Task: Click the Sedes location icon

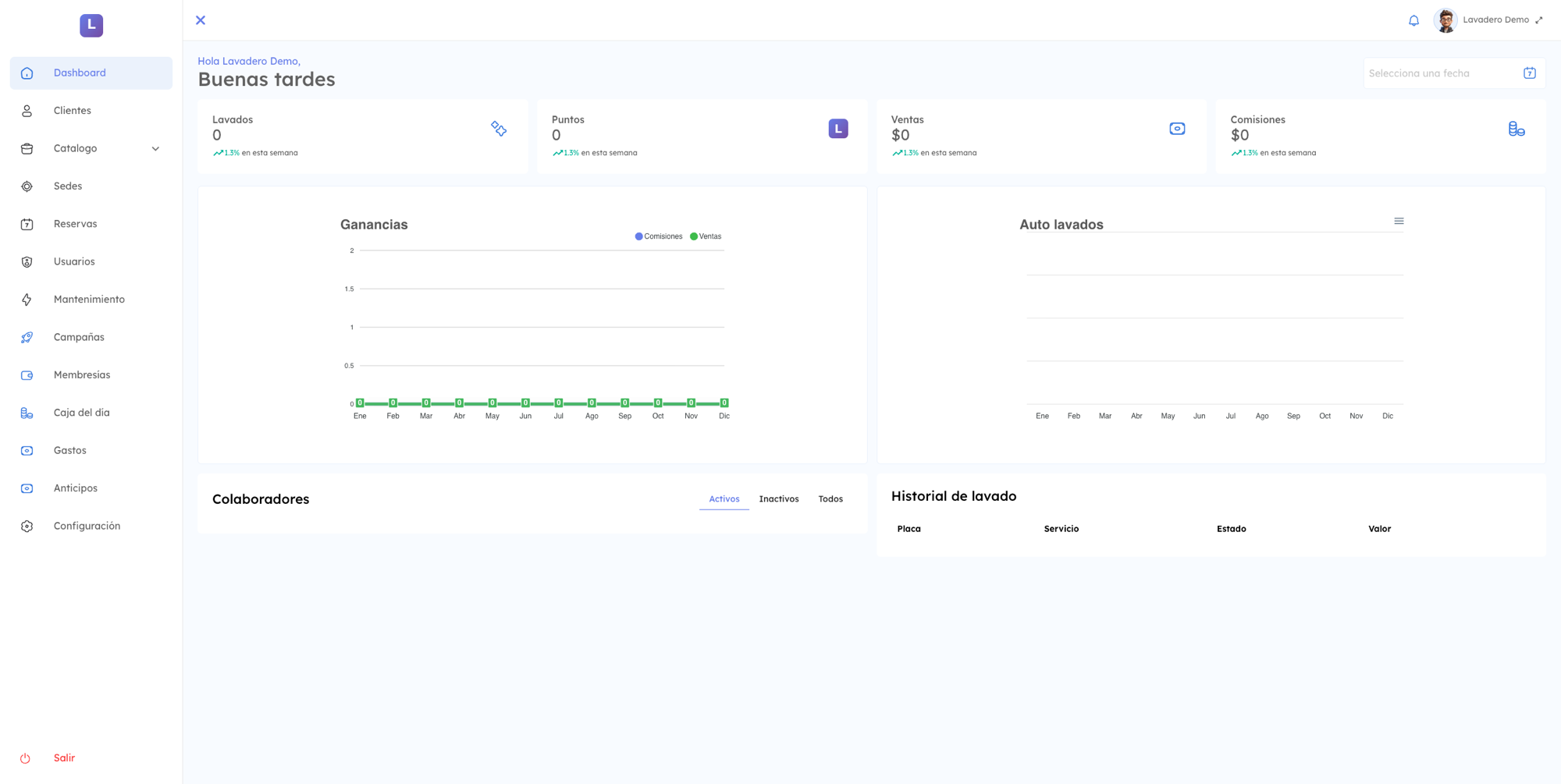Action: (27, 186)
